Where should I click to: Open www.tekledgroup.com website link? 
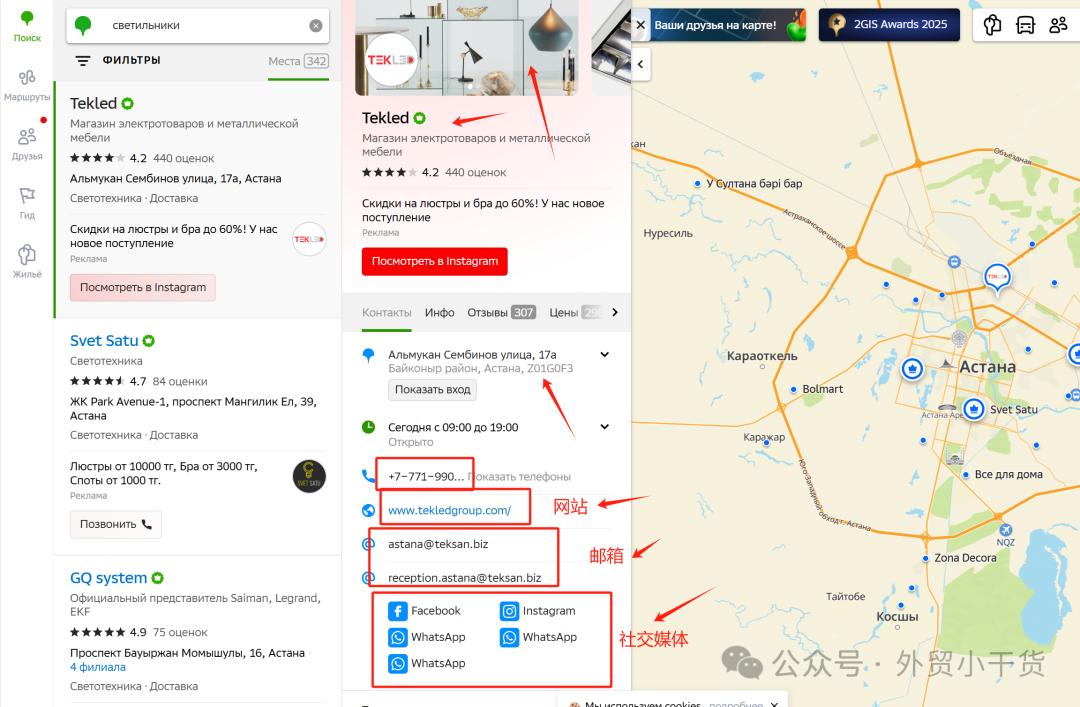click(x=449, y=510)
